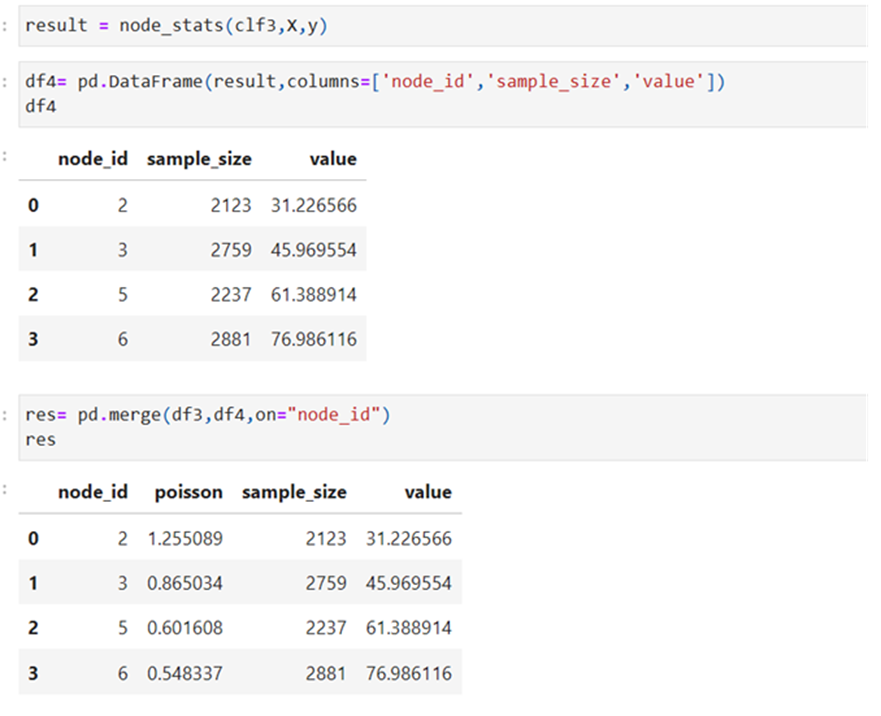The image size is (881, 716).
Task: Click the poisson value 0.601608
Action: (x=188, y=628)
